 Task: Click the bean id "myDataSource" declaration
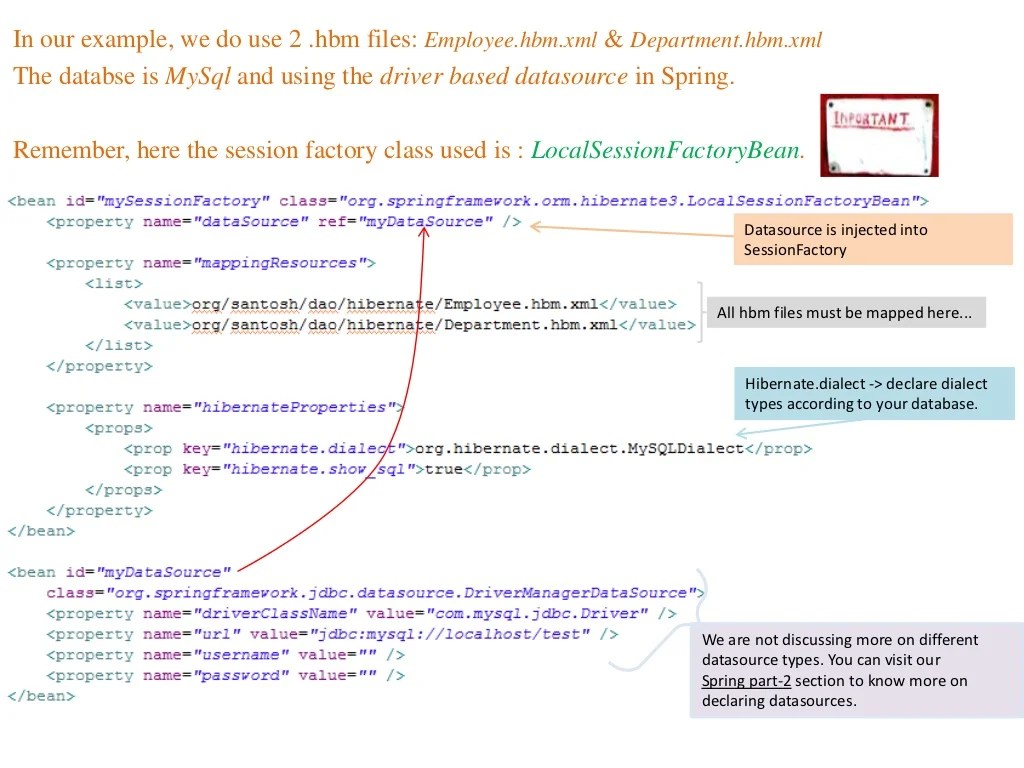click(x=119, y=573)
